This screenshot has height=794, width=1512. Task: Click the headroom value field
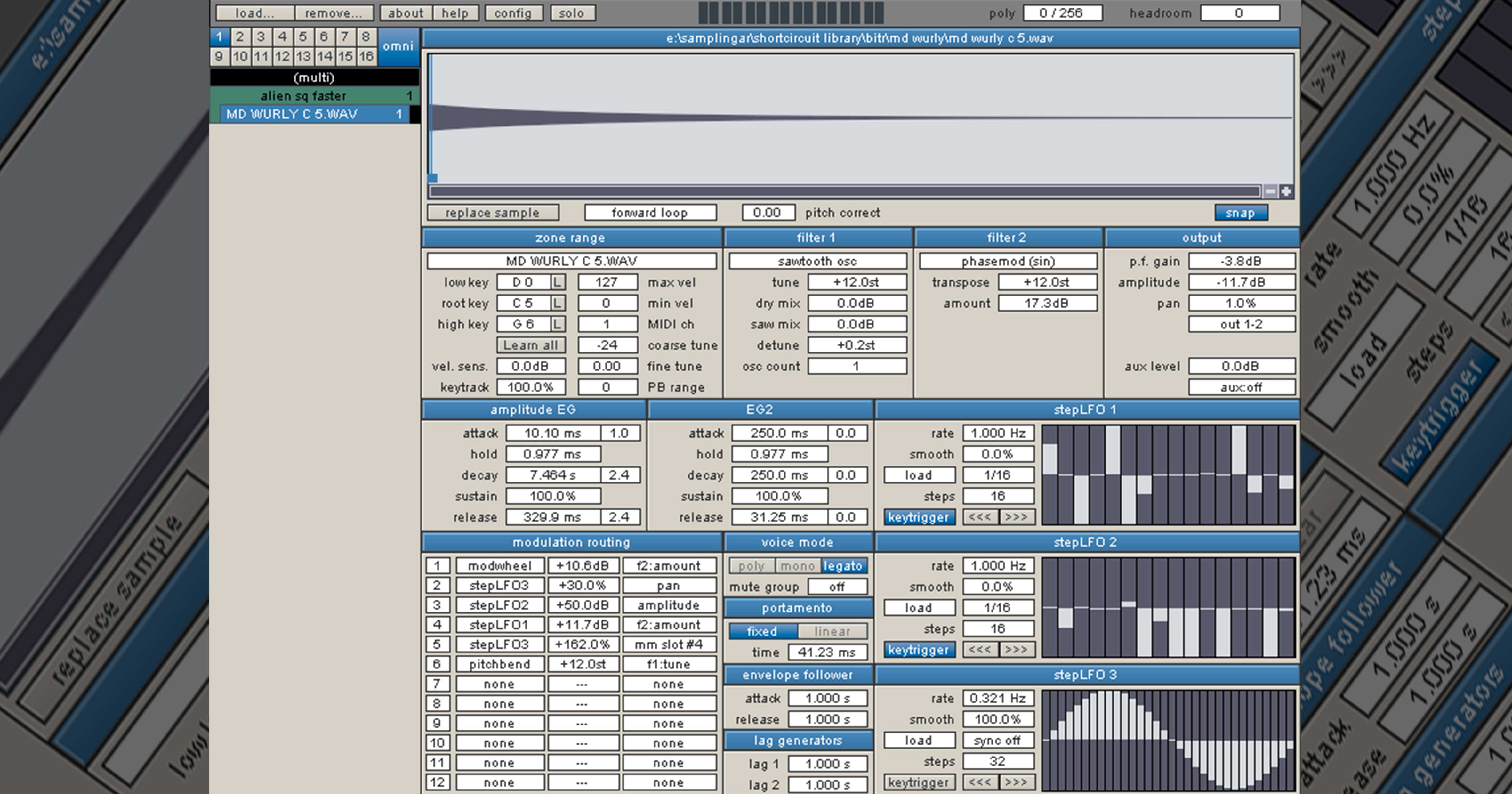point(1240,13)
